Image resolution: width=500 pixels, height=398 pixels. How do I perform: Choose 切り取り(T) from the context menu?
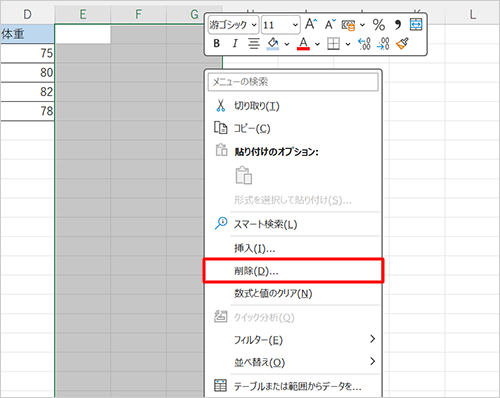tap(293, 106)
